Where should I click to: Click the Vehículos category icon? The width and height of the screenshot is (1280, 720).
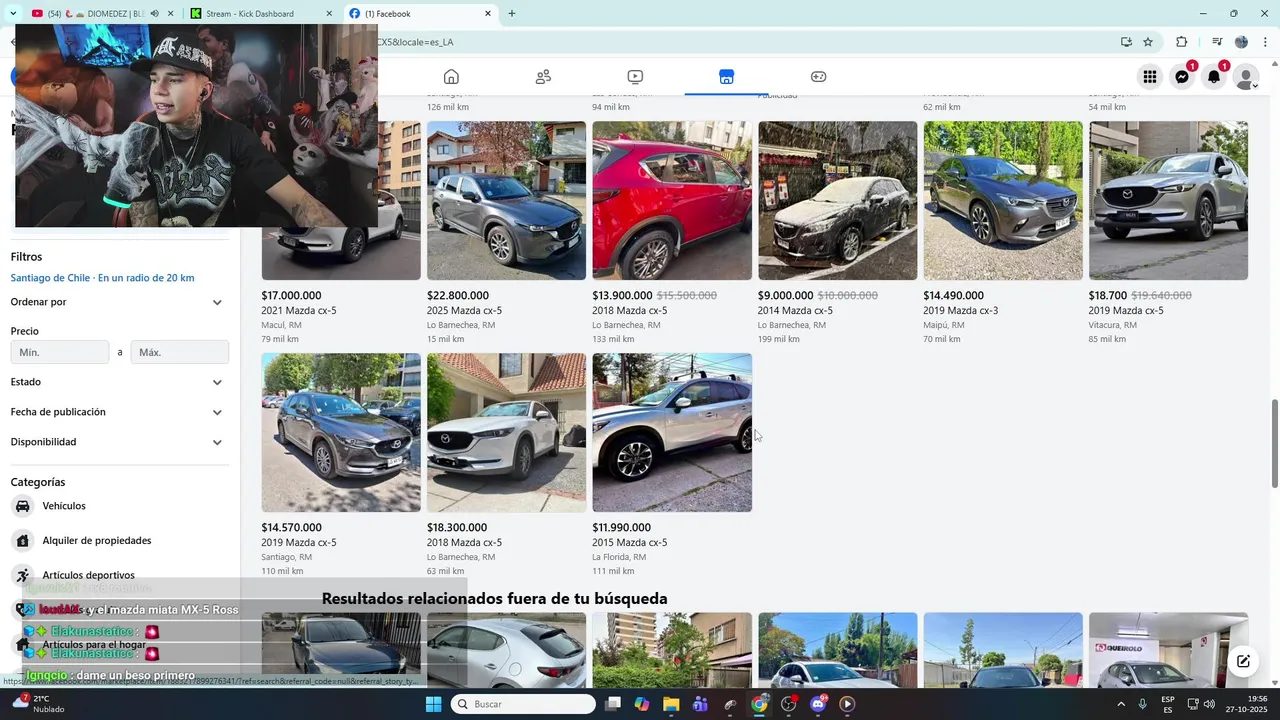23,506
